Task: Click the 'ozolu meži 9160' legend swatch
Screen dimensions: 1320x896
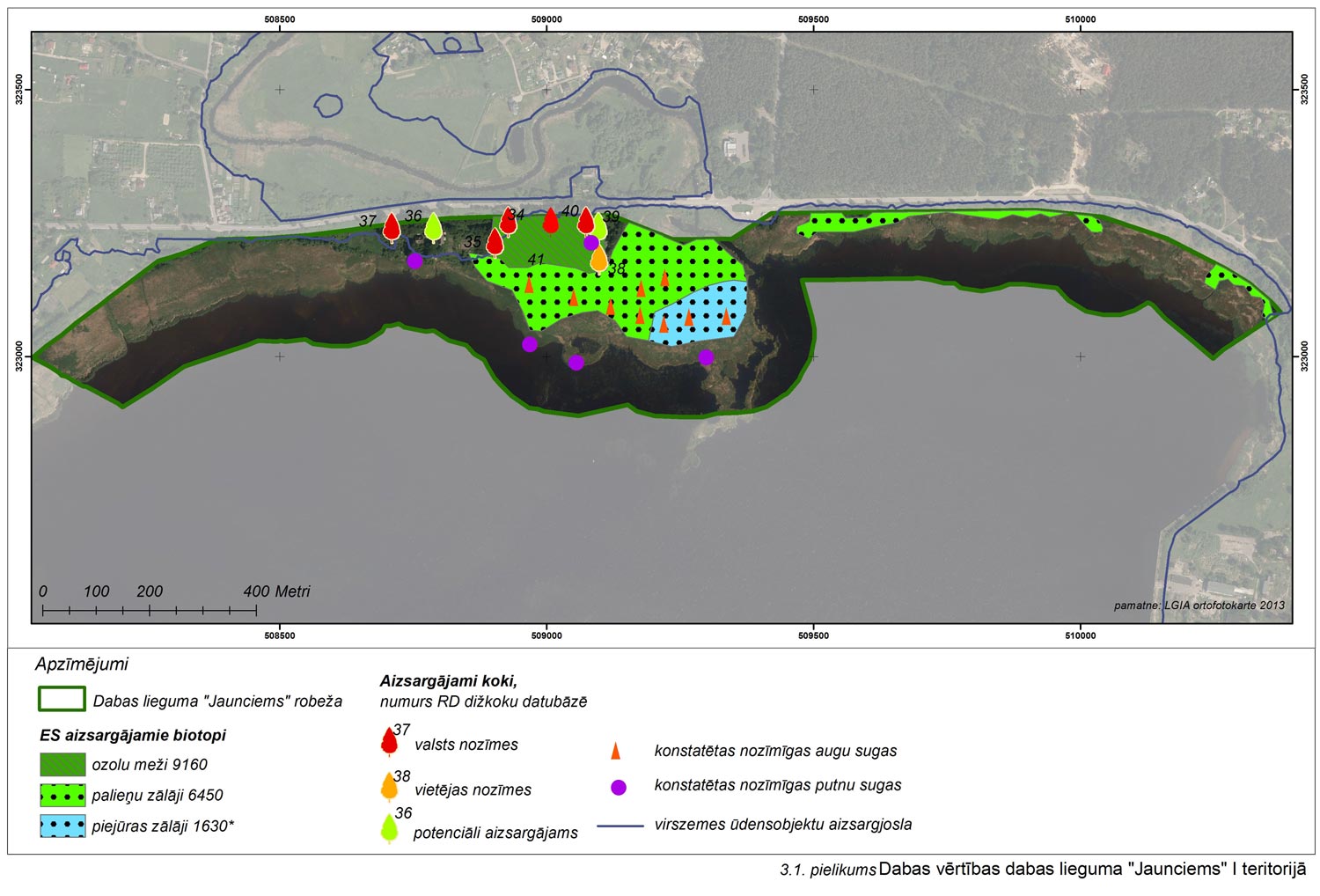Action: pyautogui.click(x=62, y=764)
